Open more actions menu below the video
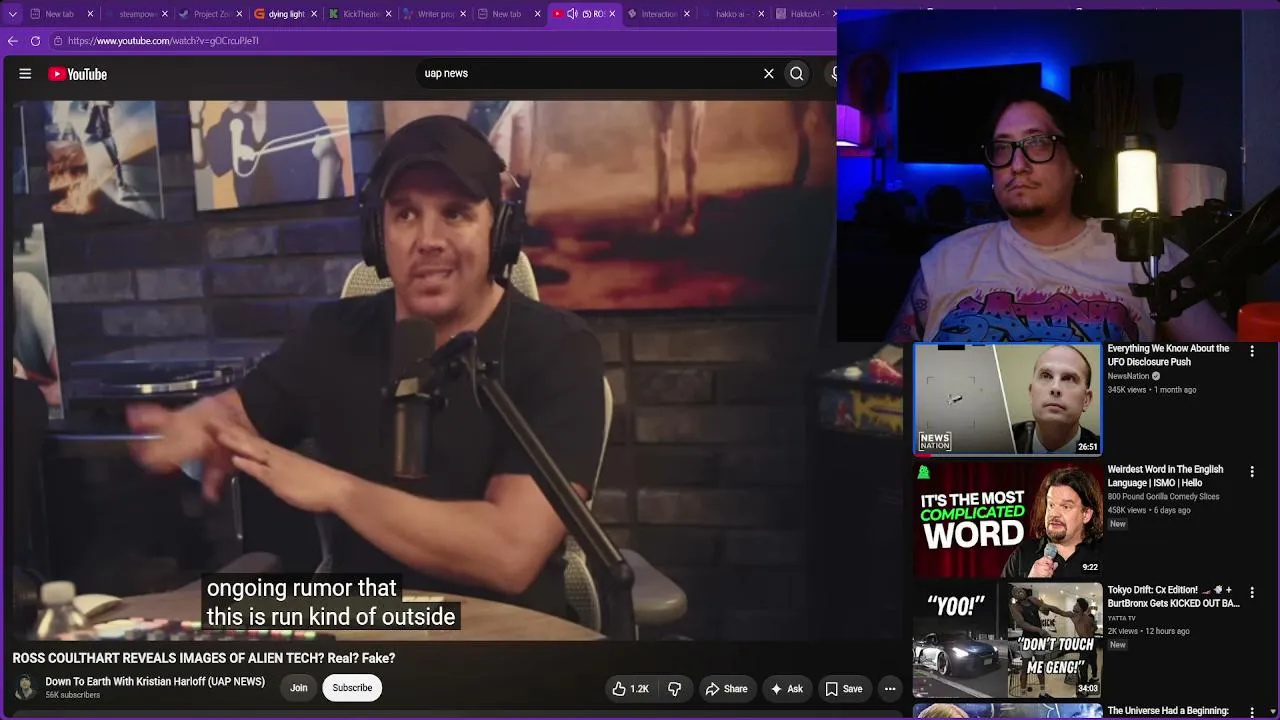Image resolution: width=1280 pixels, height=720 pixels. (x=890, y=689)
